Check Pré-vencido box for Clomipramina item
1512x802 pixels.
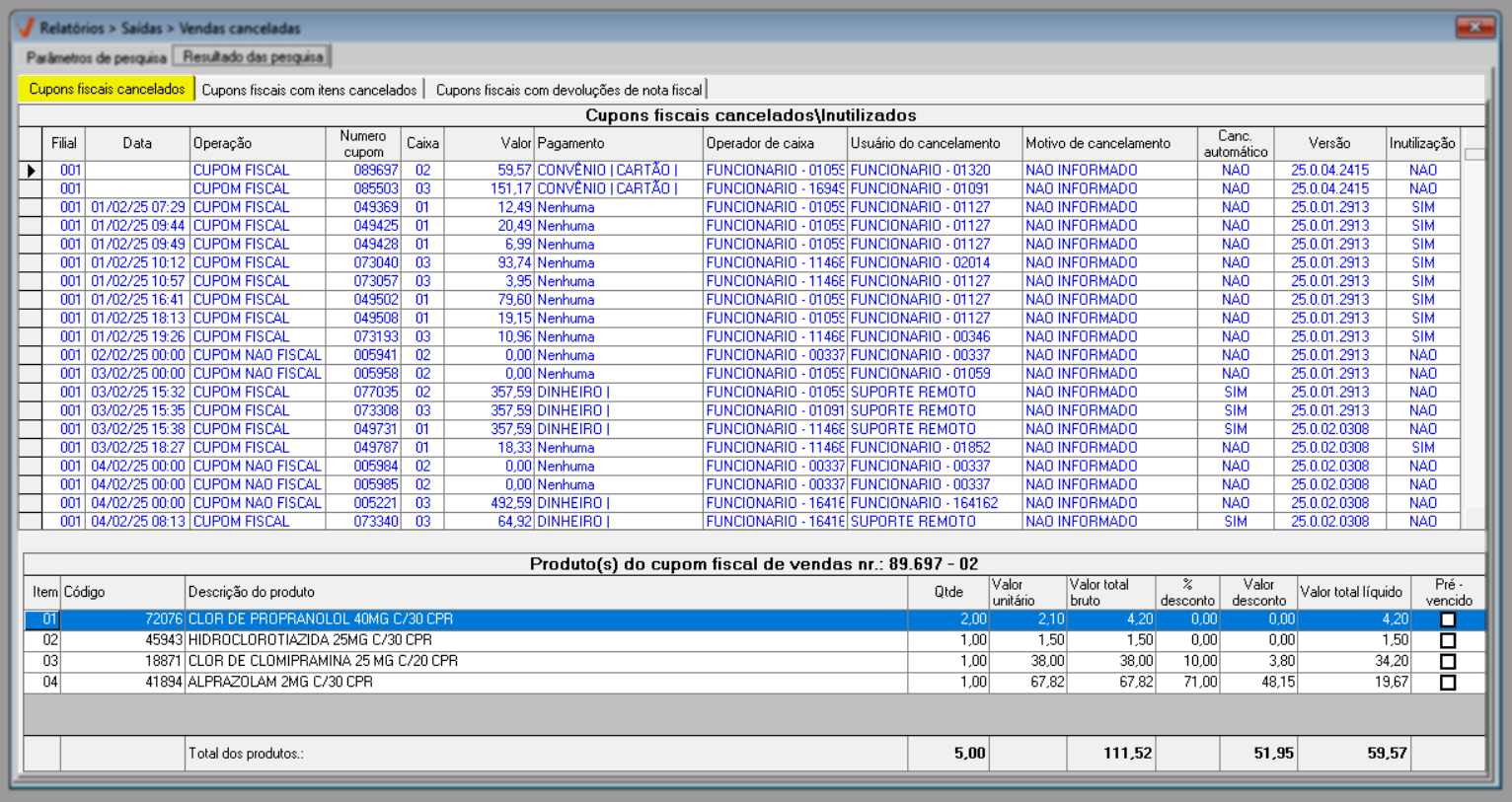1448,662
